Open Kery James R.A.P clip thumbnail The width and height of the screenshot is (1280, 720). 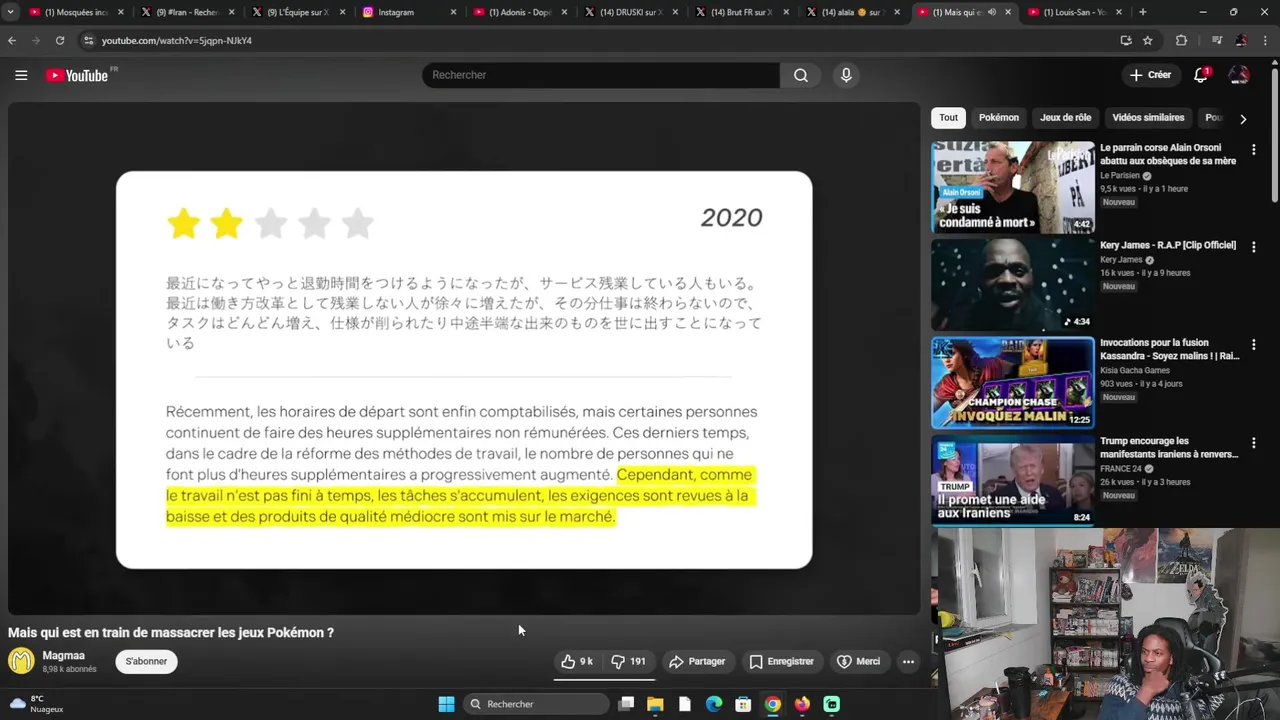pos(1013,285)
